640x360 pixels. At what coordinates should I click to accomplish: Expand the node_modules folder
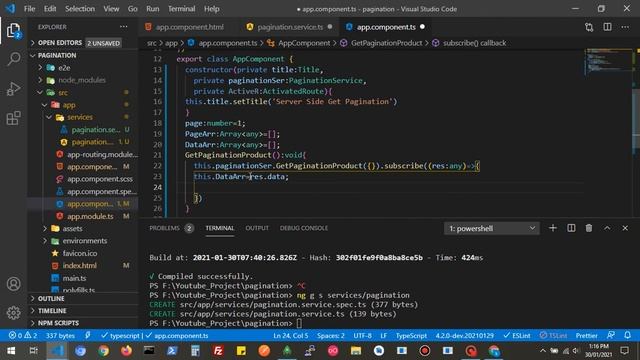coord(83,80)
